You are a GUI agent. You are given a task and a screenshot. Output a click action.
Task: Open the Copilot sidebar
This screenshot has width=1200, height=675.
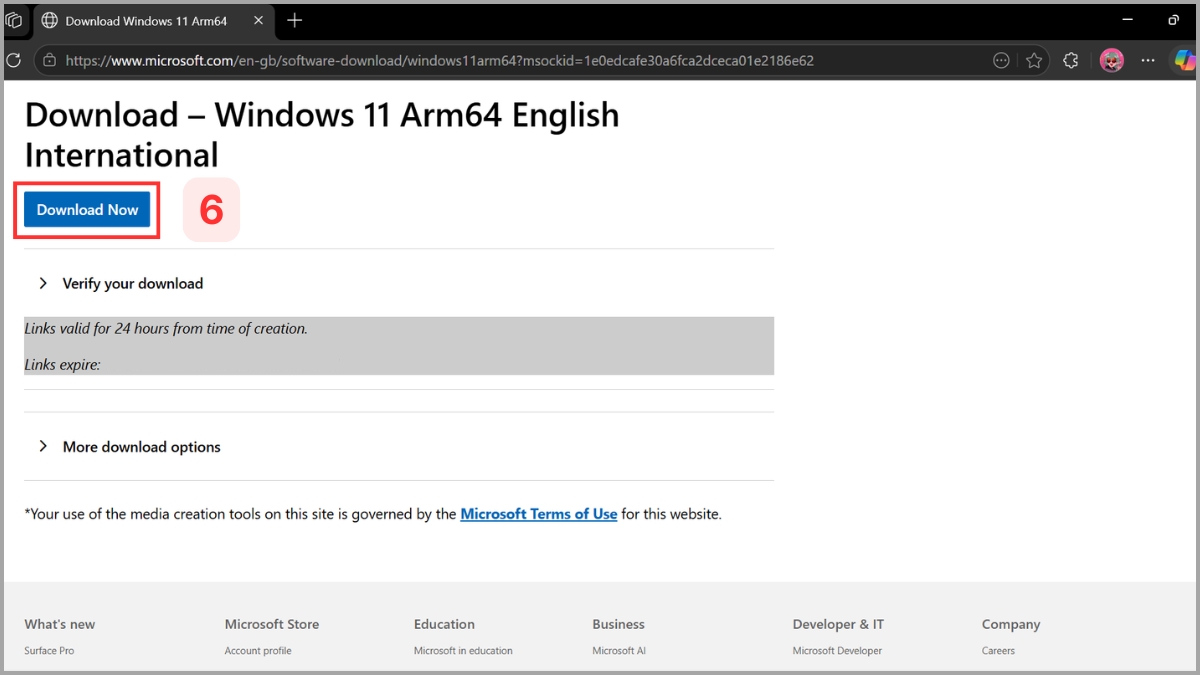coord(1186,60)
